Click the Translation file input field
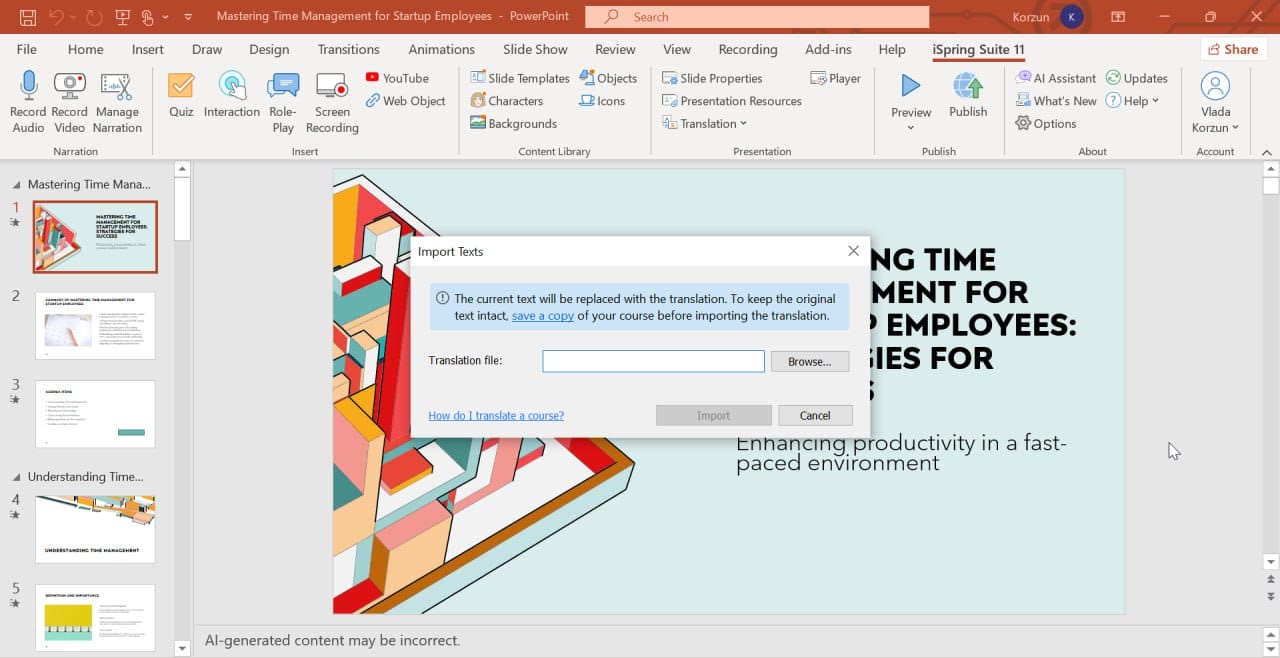The width and height of the screenshot is (1280, 658). tap(653, 361)
